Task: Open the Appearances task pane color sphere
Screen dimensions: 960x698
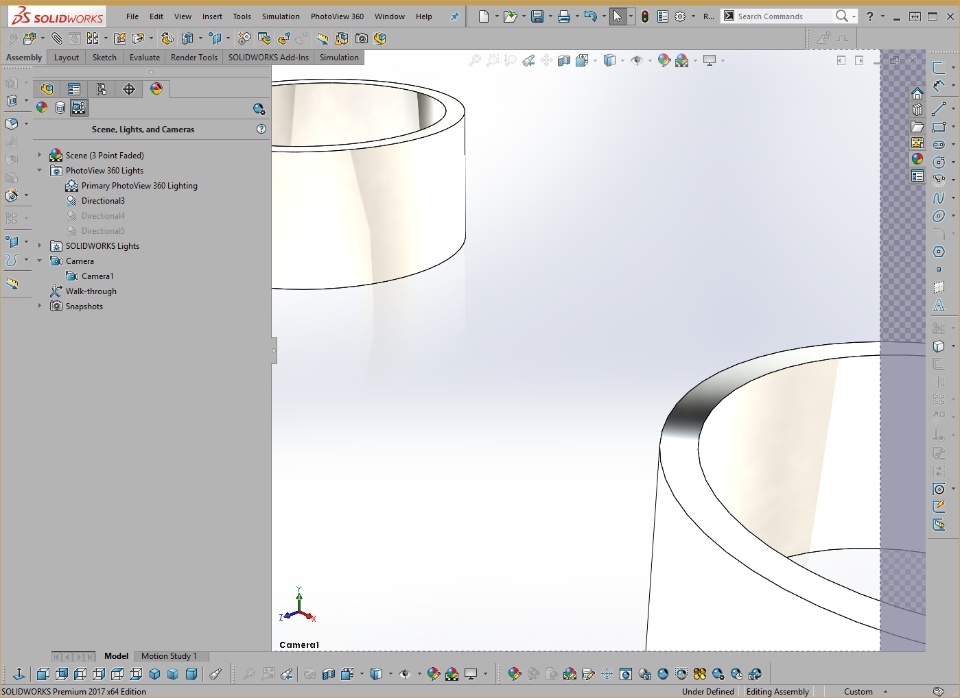Action: pos(917,159)
